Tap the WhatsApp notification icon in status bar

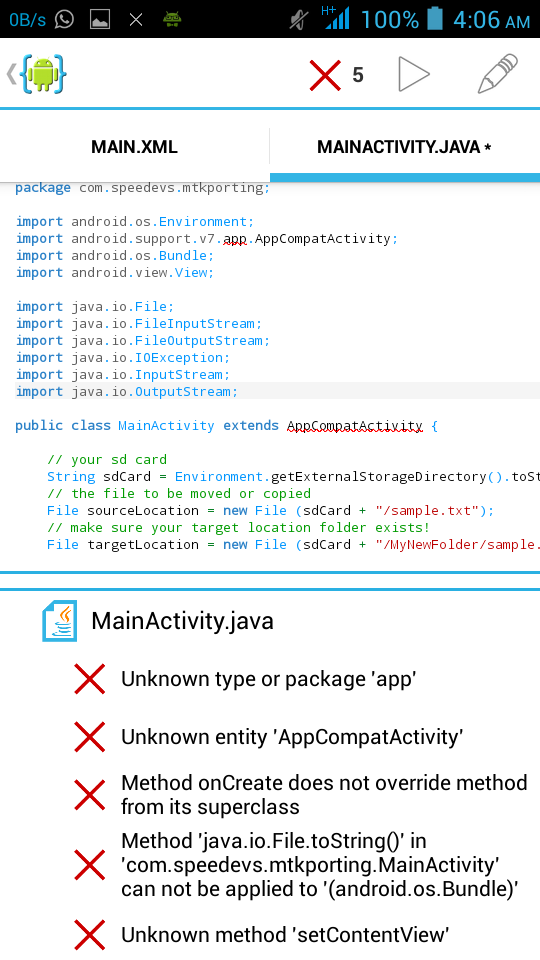click(x=64, y=20)
